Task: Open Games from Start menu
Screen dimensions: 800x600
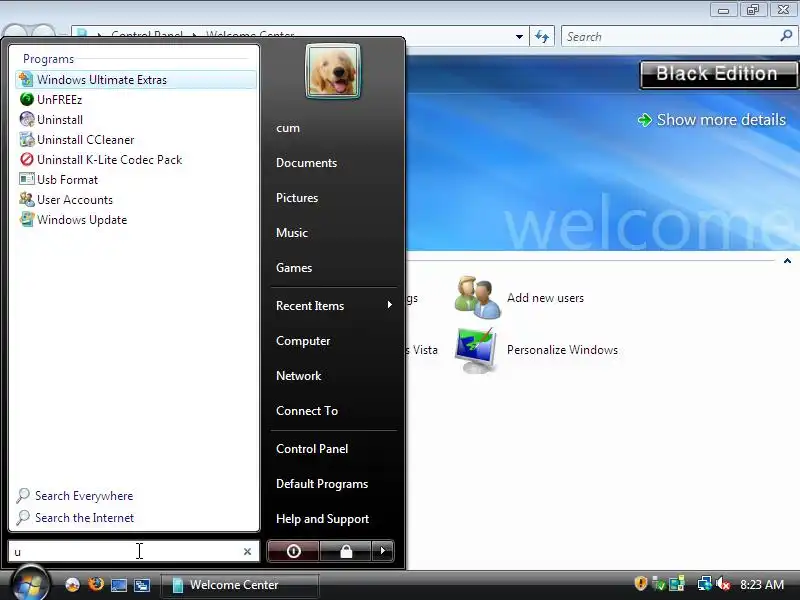Action: tap(294, 268)
